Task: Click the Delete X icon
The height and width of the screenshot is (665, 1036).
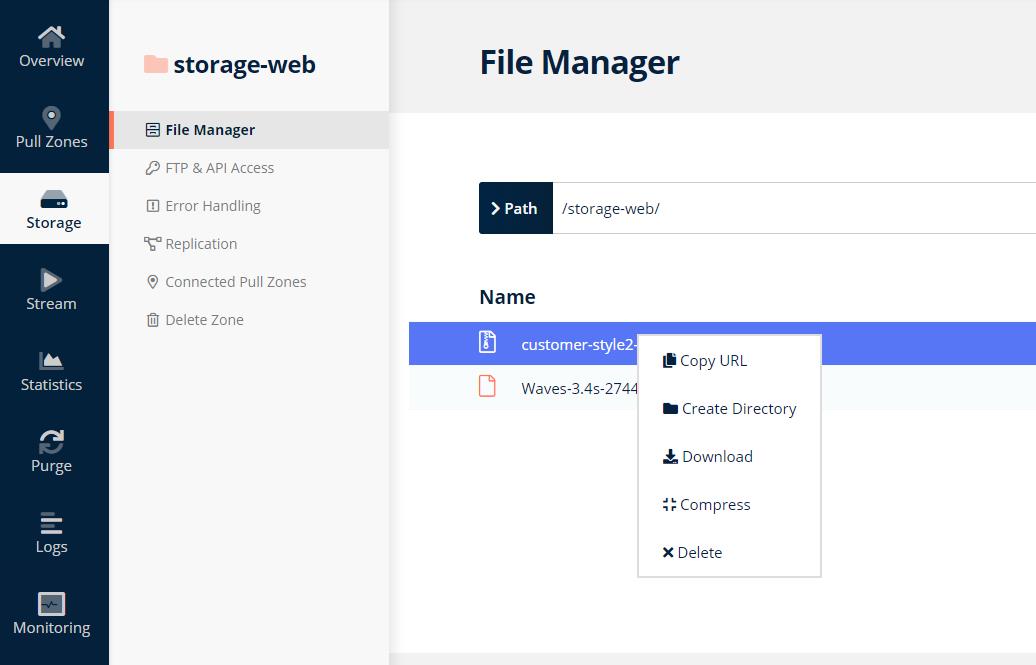Action: (668, 552)
